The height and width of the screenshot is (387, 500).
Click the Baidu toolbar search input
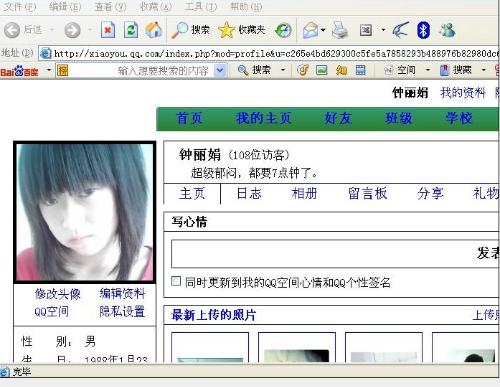142,70
